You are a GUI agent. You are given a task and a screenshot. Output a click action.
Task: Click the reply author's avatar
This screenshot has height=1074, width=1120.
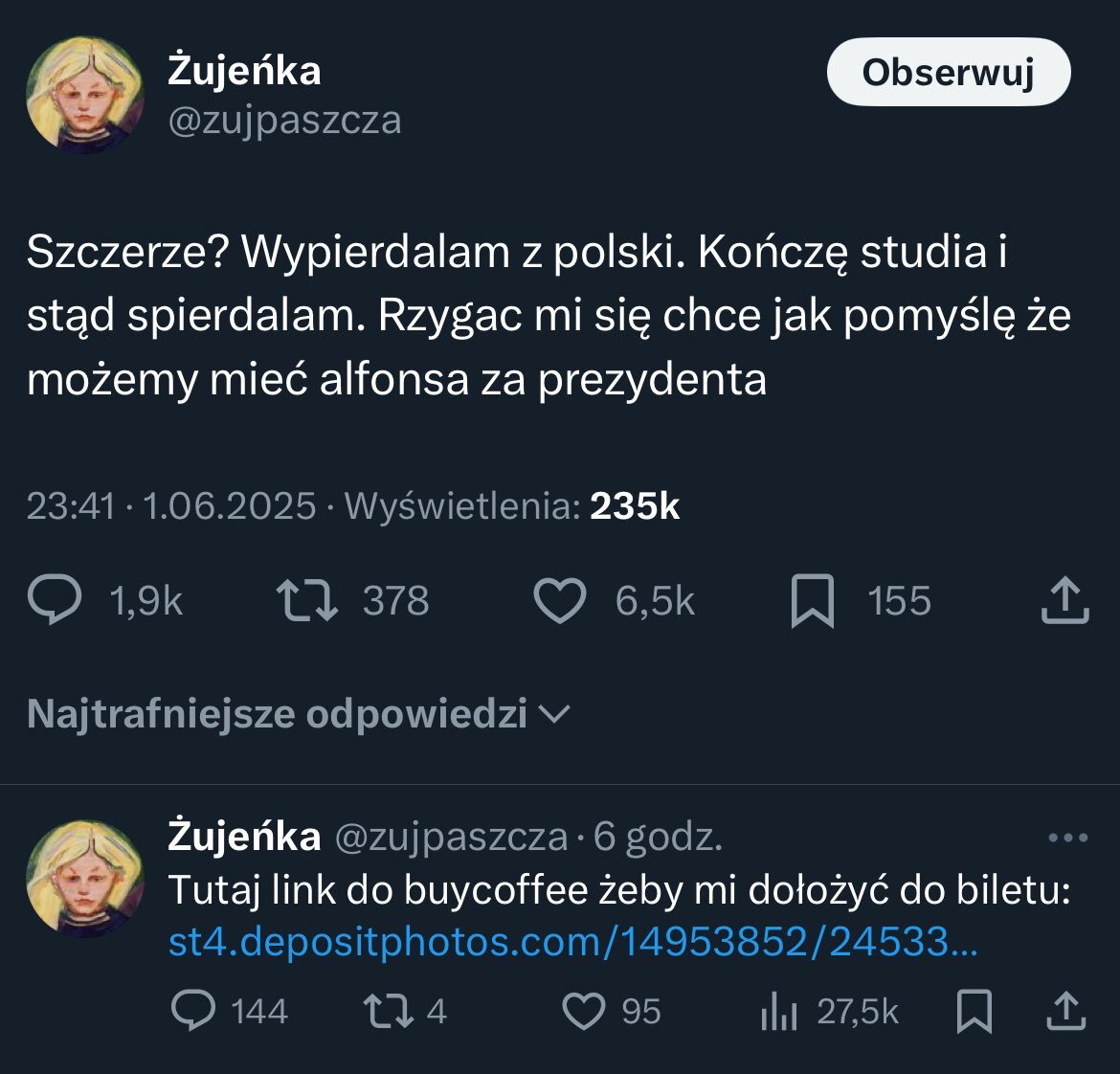pos(85,878)
